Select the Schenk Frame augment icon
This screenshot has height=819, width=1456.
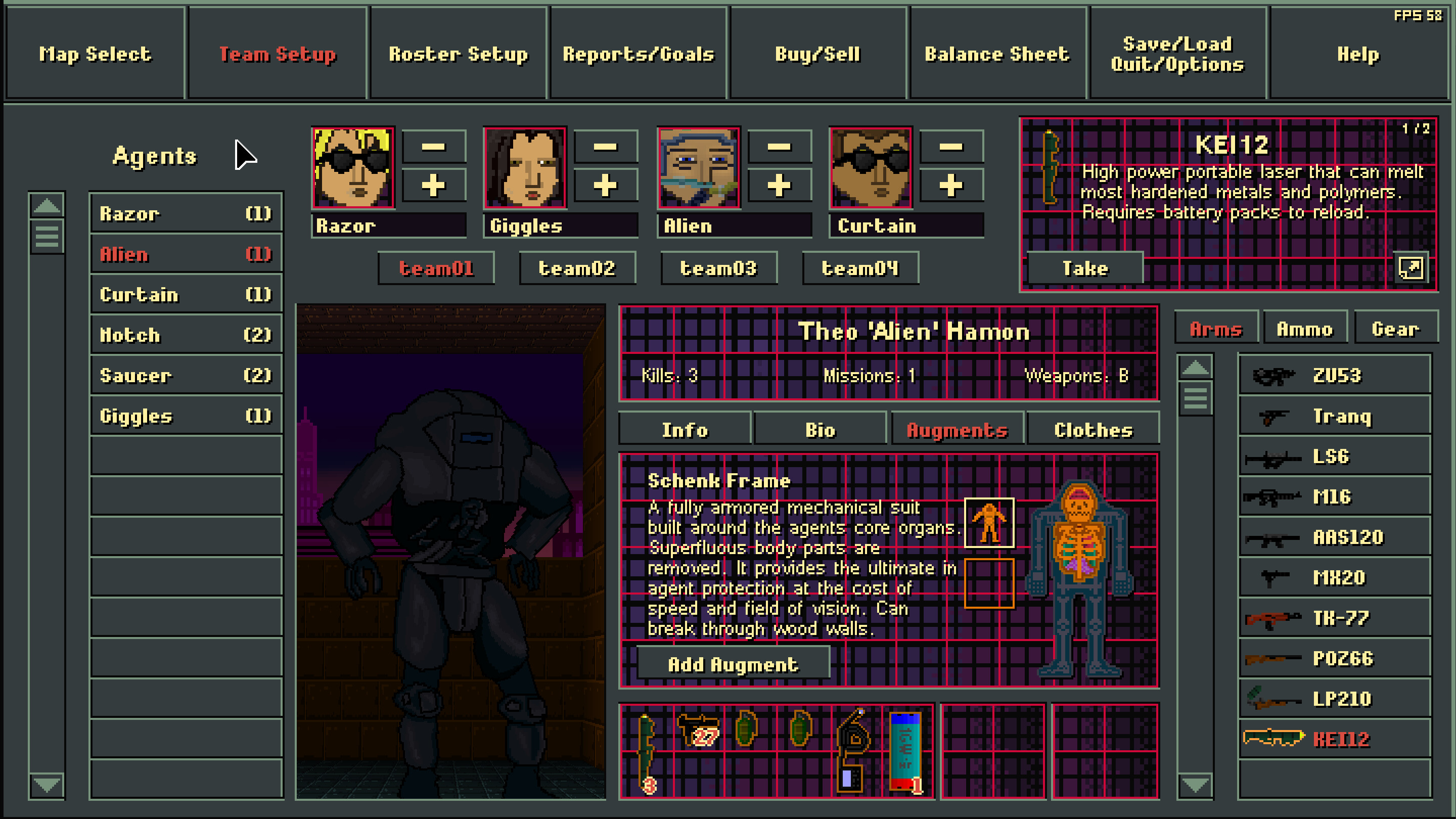(989, 523)
